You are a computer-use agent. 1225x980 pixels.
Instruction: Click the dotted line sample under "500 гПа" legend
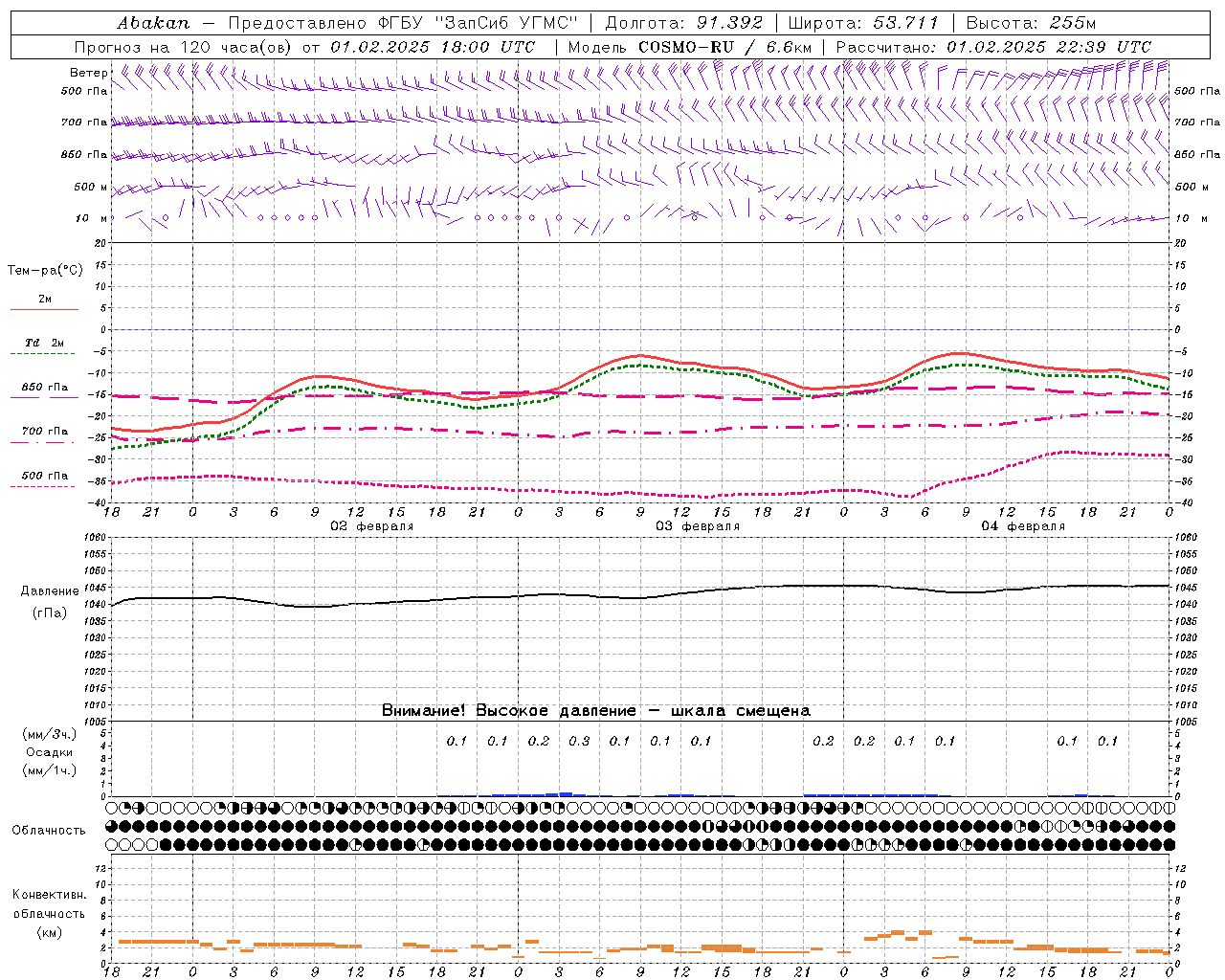click(x=43, y=486)
